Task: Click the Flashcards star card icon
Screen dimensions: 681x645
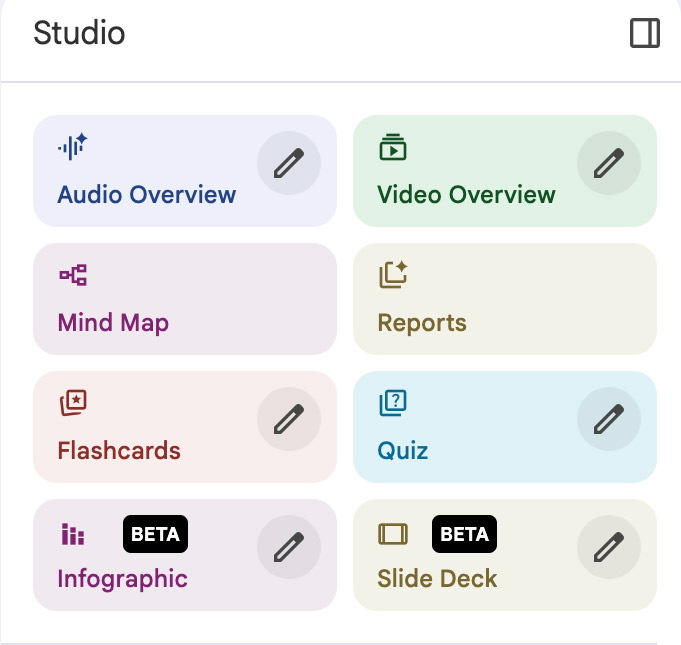Action: (72, 403)
